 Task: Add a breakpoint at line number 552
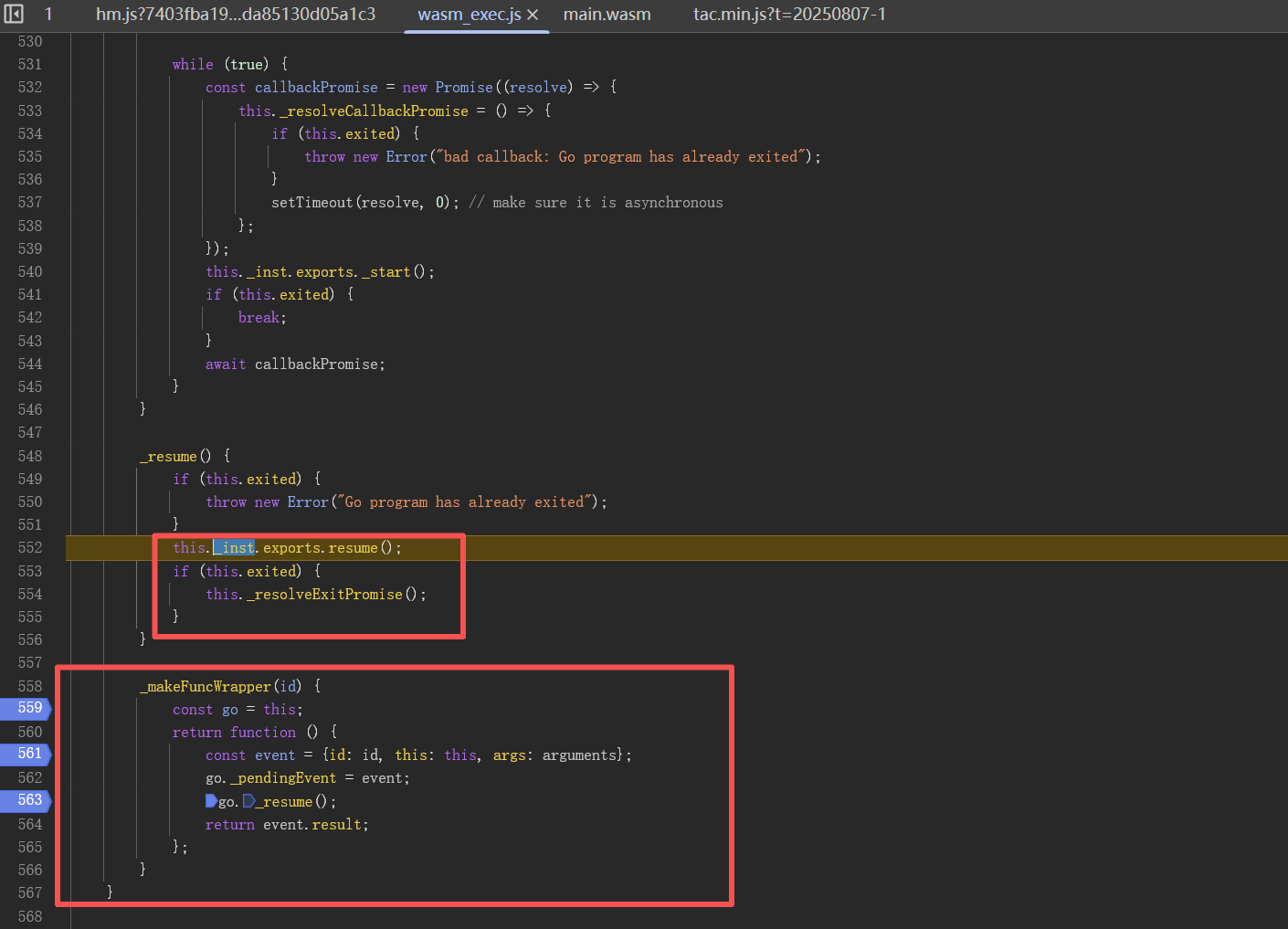pos(30,548)
